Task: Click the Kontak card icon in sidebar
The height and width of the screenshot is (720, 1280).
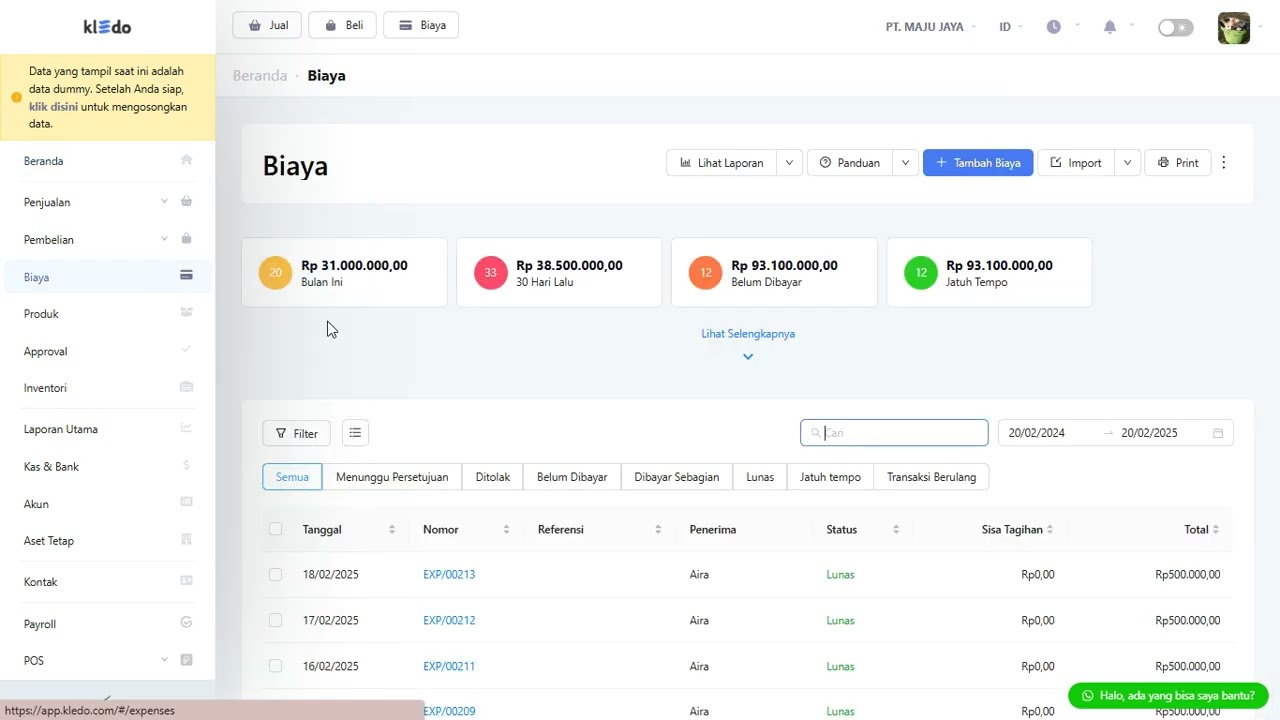Action: [x=186, y=580]
